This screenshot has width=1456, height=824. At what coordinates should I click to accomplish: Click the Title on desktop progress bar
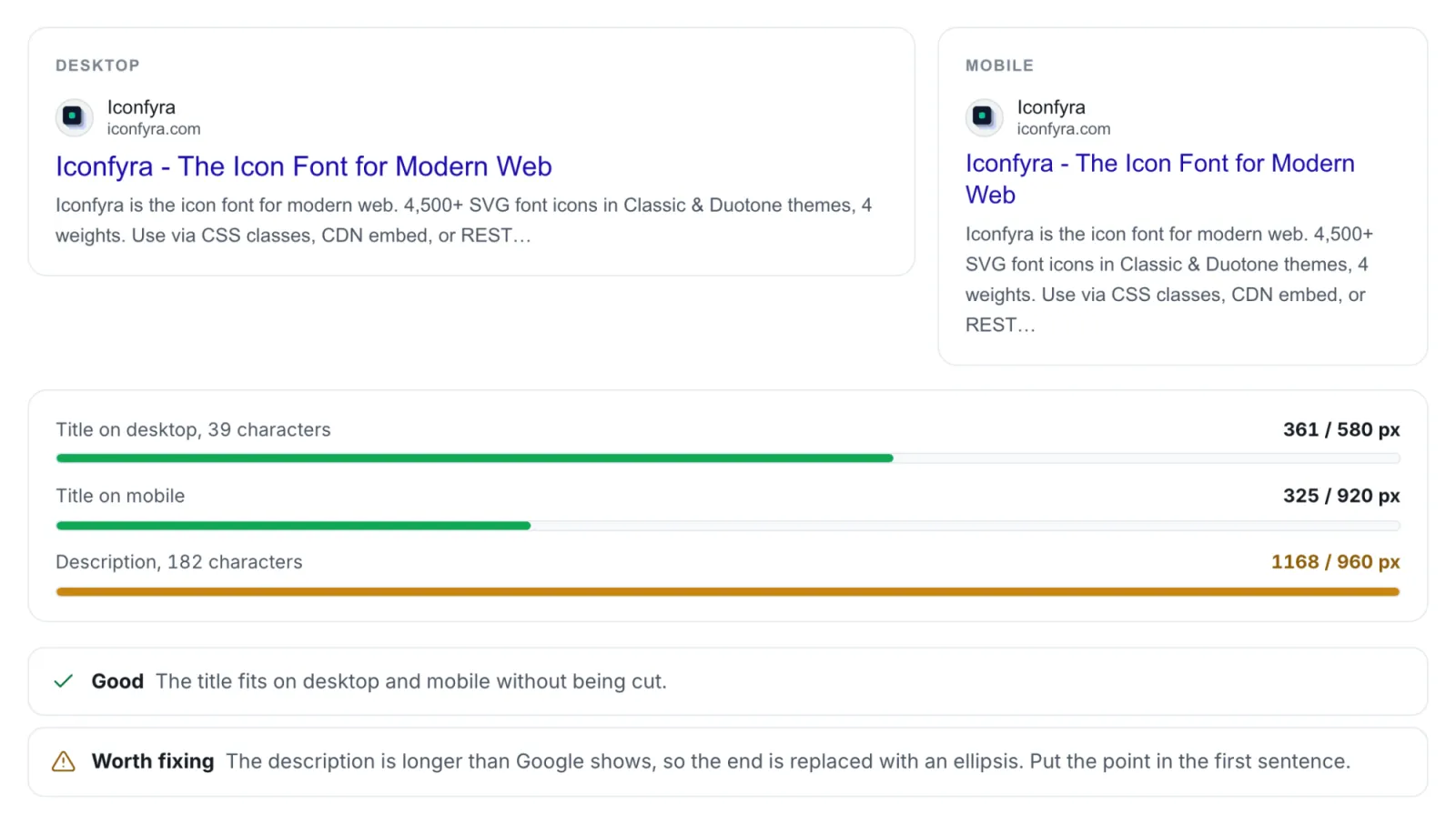728,458
